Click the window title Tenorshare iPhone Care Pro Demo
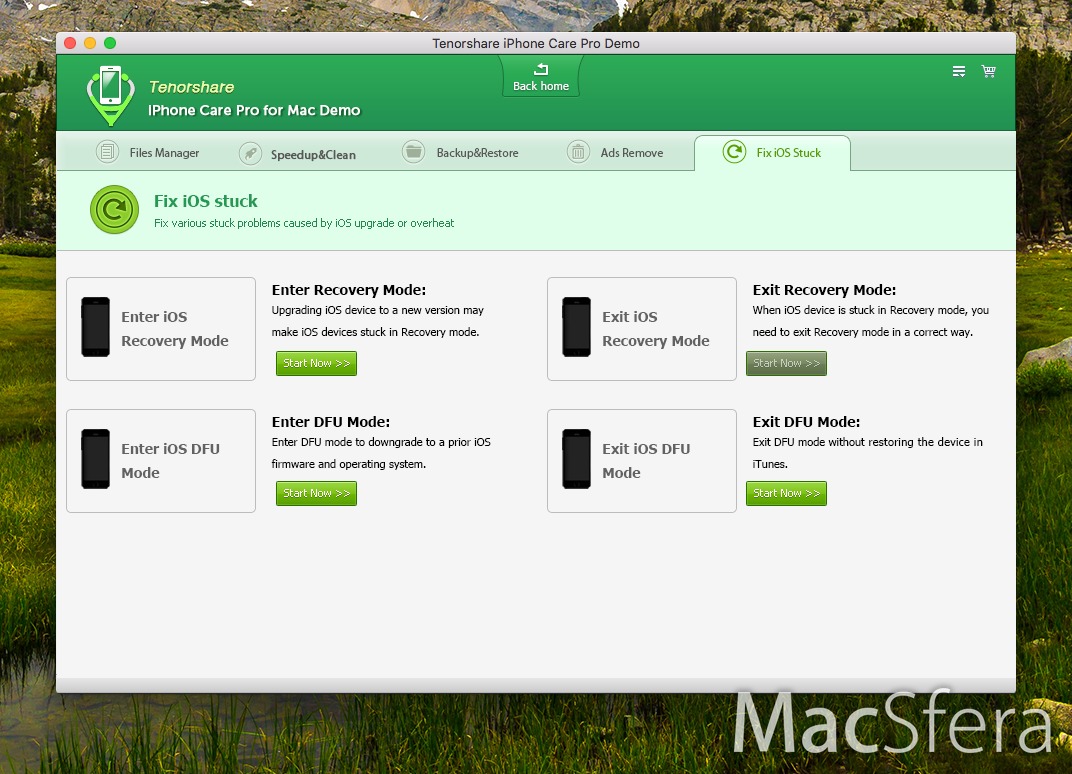The height and width of the screenshot is (774, 1072). click(x=536, y=43)
